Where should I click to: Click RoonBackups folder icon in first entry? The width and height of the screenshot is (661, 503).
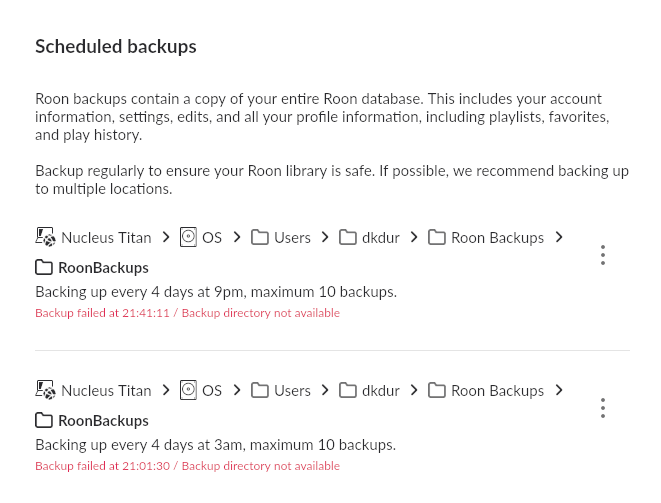tap(44, 267)
